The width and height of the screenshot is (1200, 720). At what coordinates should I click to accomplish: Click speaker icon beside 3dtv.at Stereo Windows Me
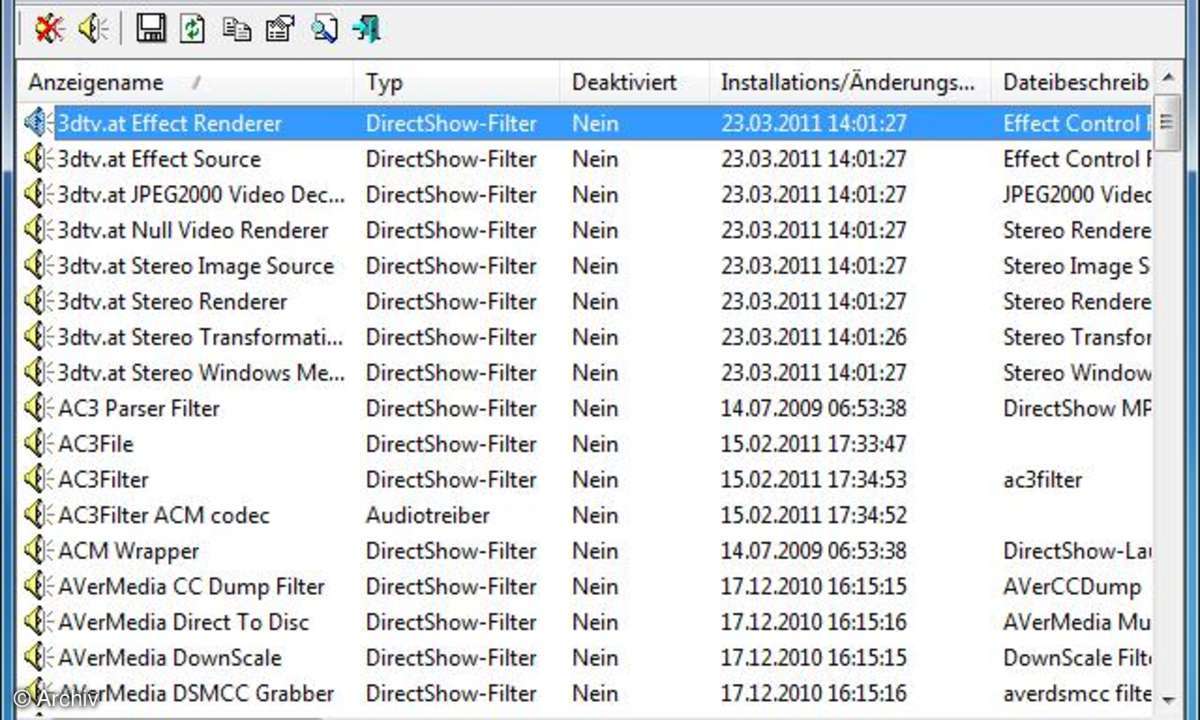pyautogui.click(x=37, y=373)
